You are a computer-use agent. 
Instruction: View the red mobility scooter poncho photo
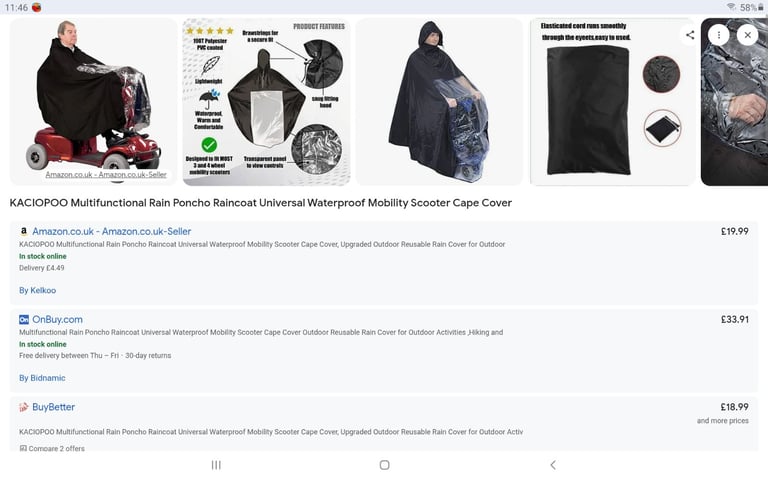pos(94,102)
